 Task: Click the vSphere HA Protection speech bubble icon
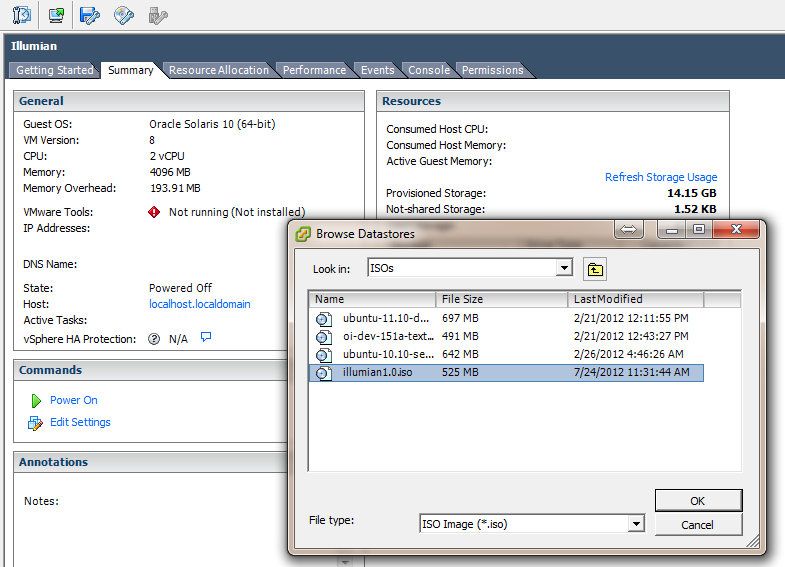click(206, 338)
